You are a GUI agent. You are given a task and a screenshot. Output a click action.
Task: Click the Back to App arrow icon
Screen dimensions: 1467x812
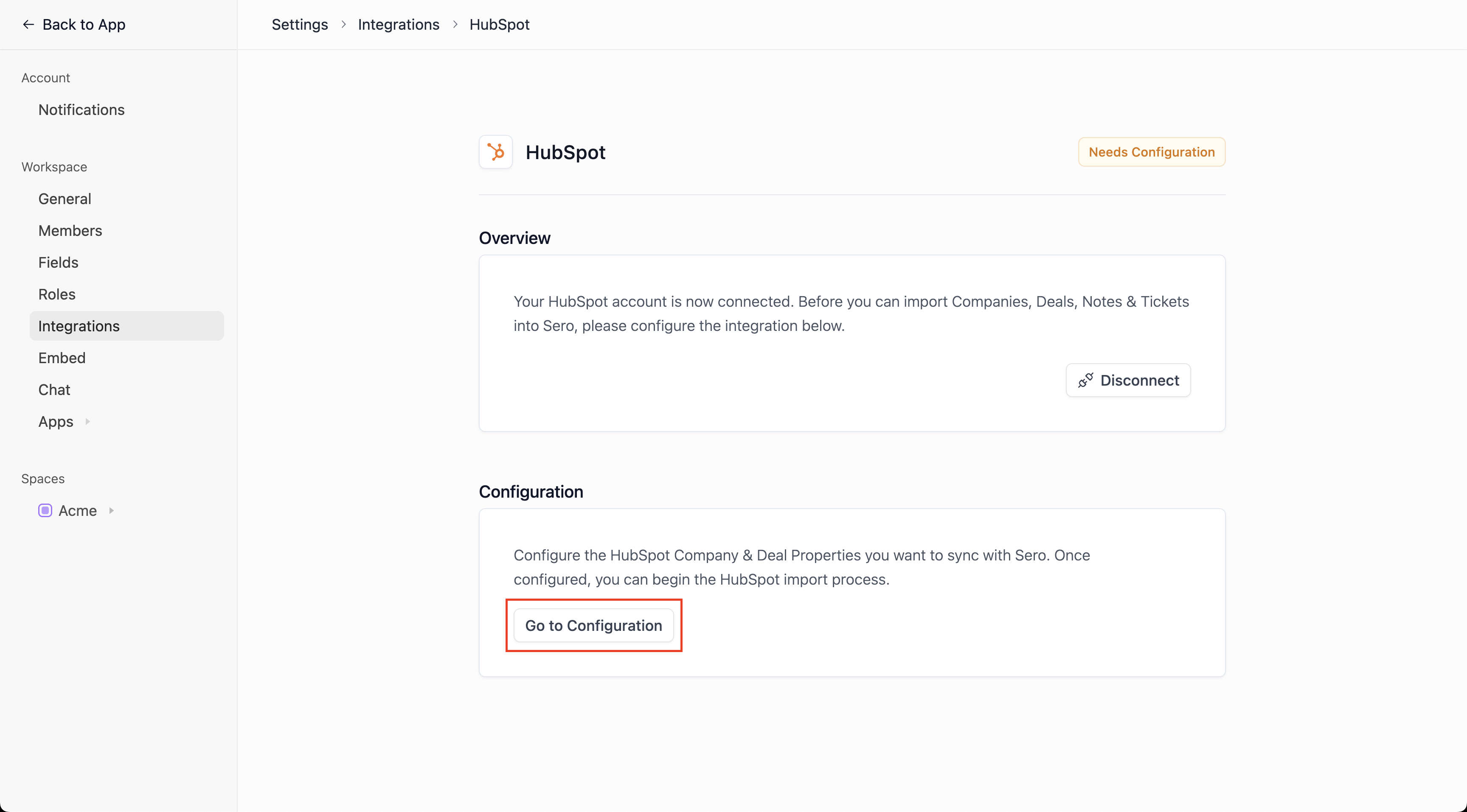coord(28,25)
